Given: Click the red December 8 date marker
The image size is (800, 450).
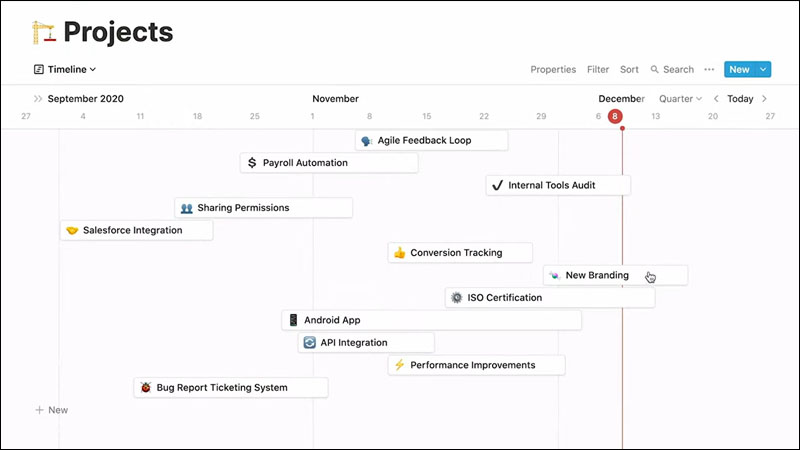Looking at the screenshot, I should tap(615, 116).
